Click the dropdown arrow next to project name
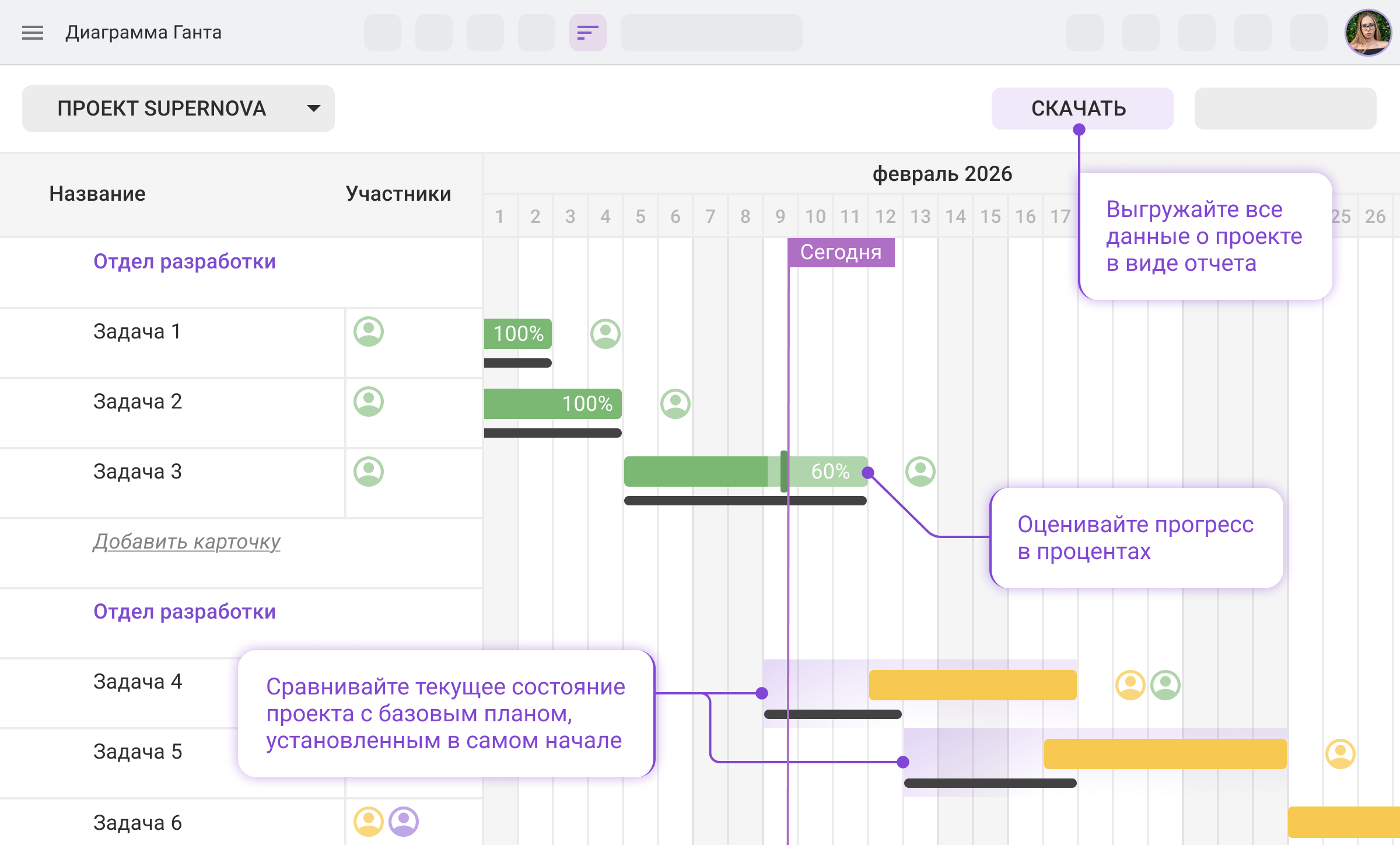 click(x=314, y=109)
